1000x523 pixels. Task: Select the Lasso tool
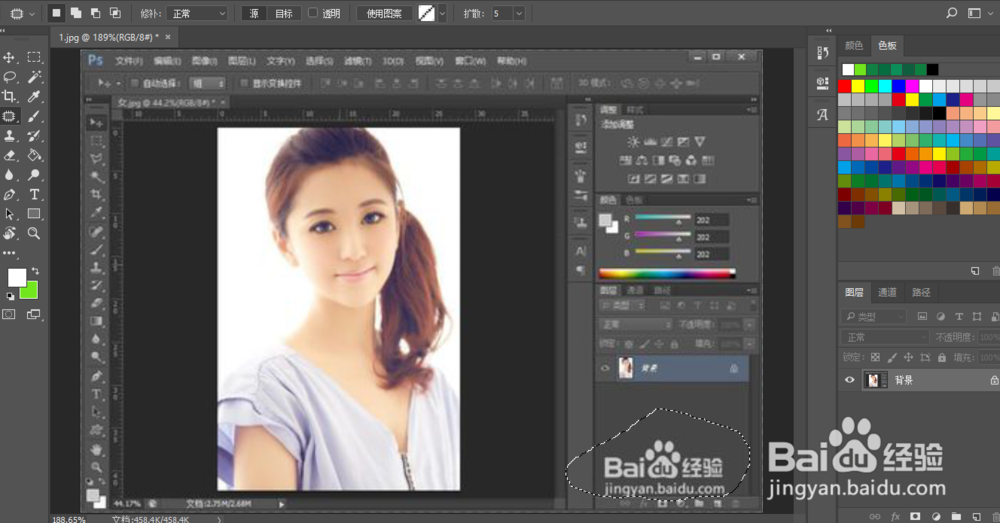(x=9, y=77)
